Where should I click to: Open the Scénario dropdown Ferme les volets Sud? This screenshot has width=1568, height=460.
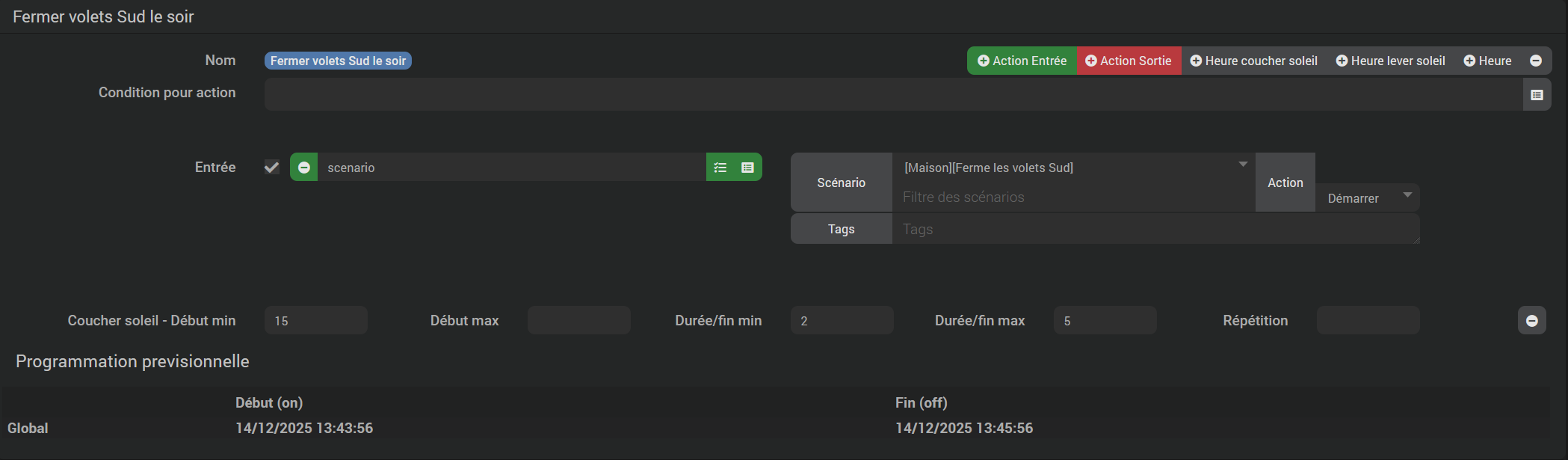tap(1074, 168)
